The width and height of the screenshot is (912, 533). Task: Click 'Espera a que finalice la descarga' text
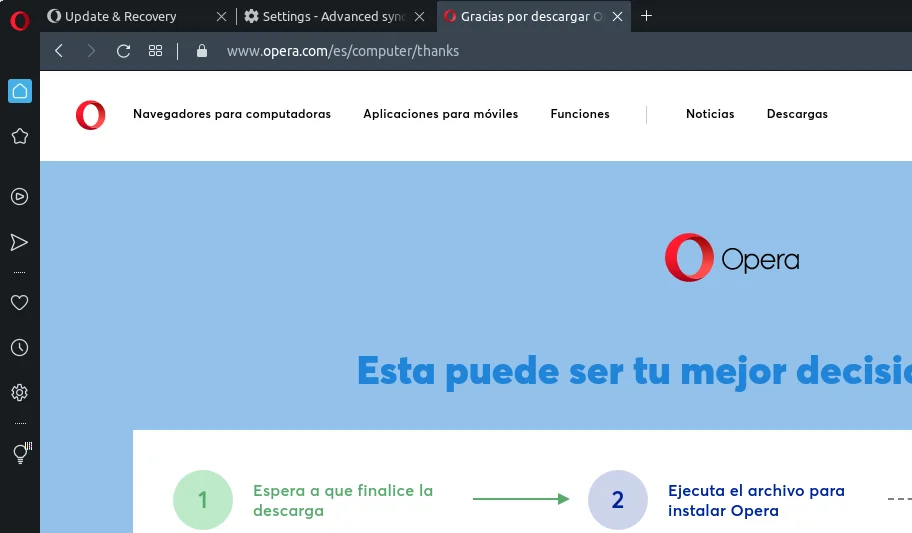343,500
